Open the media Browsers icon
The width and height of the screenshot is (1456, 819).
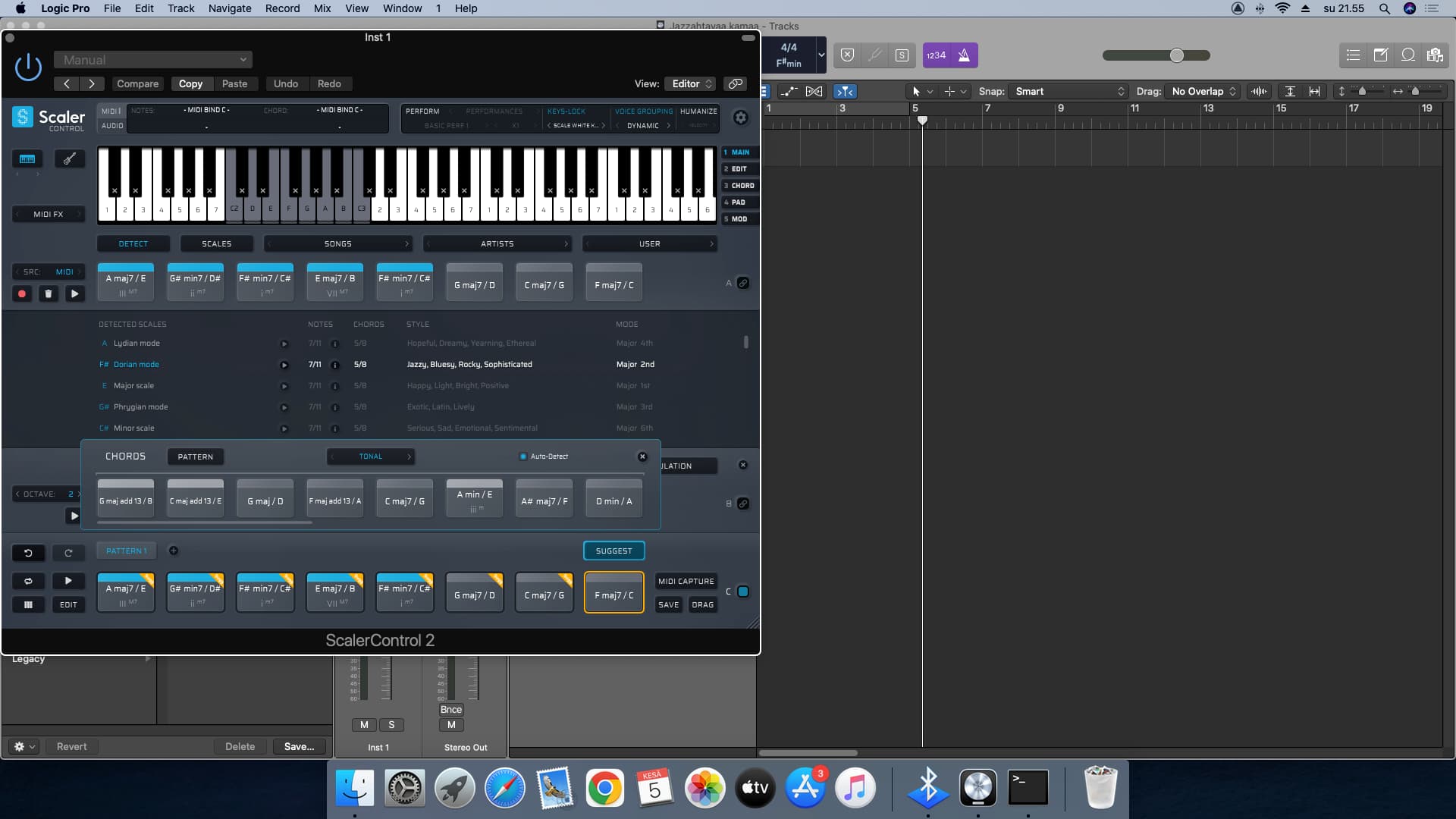1435,55
